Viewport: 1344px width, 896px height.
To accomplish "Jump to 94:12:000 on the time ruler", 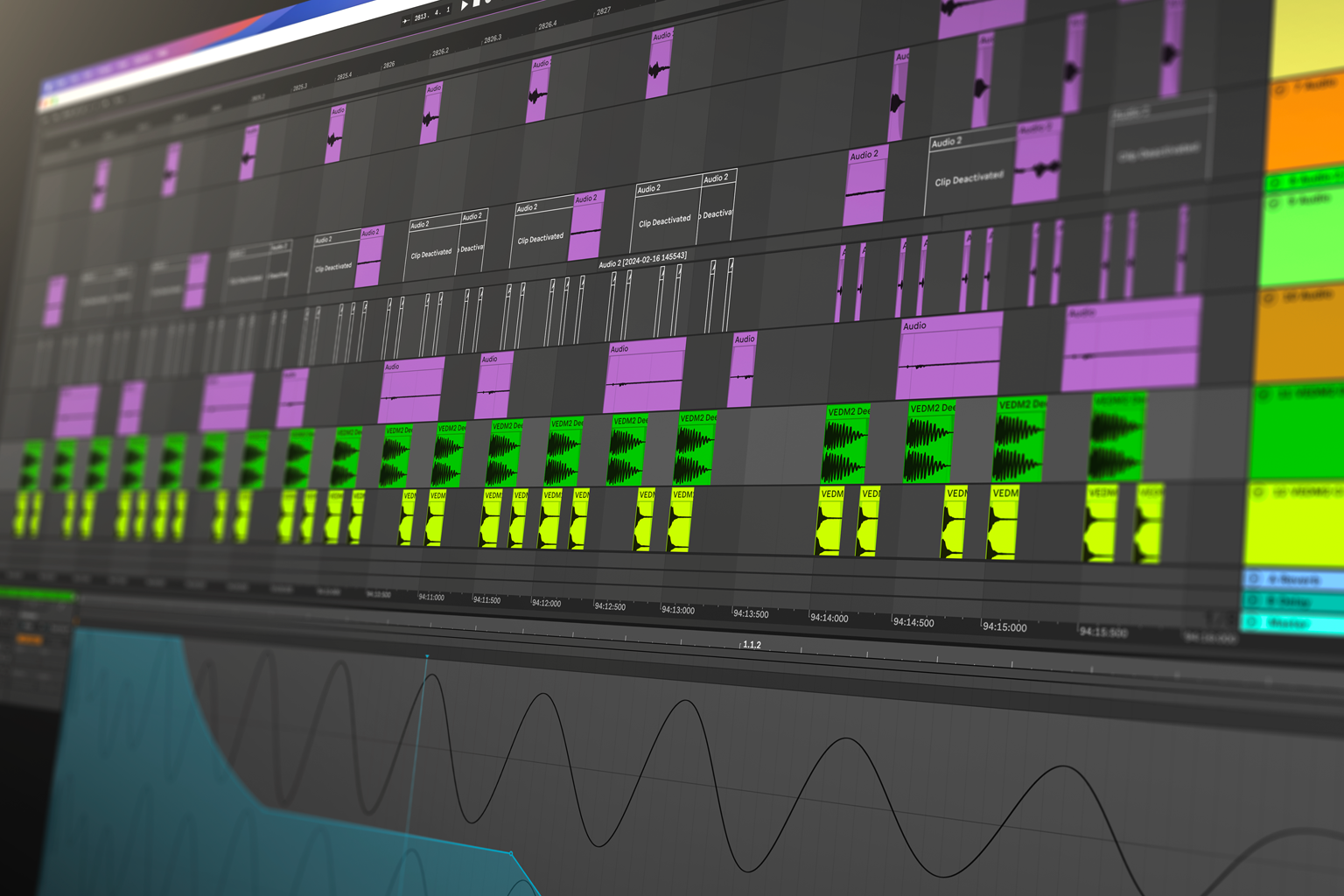I will 546,603.
